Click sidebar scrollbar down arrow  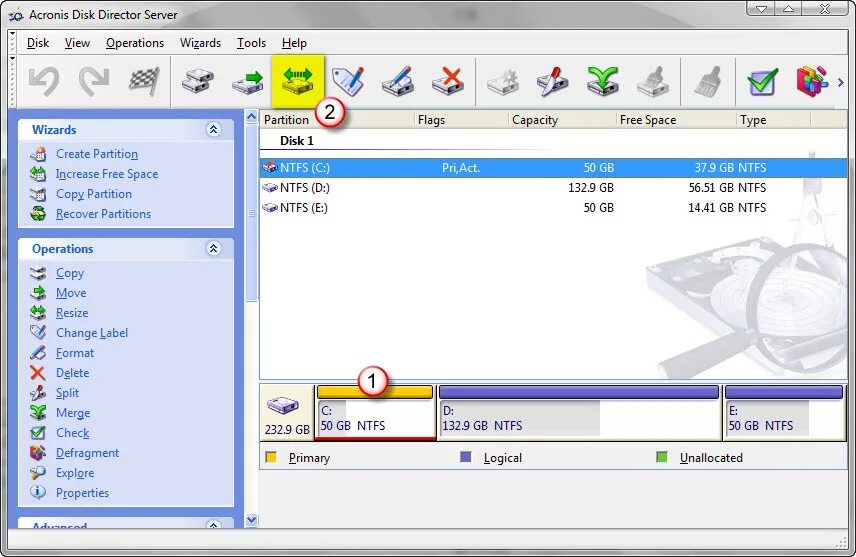[251, 520]
